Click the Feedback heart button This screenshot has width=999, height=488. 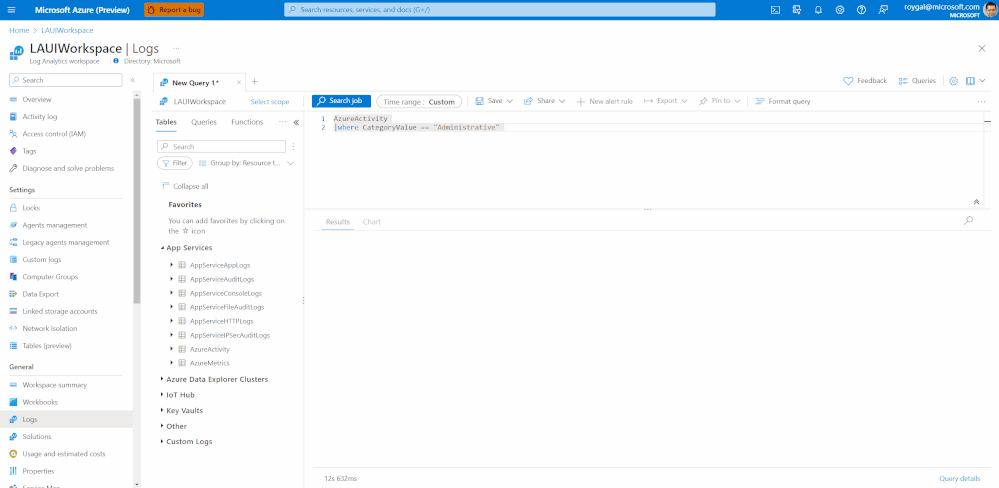click(x=865, y=81)
